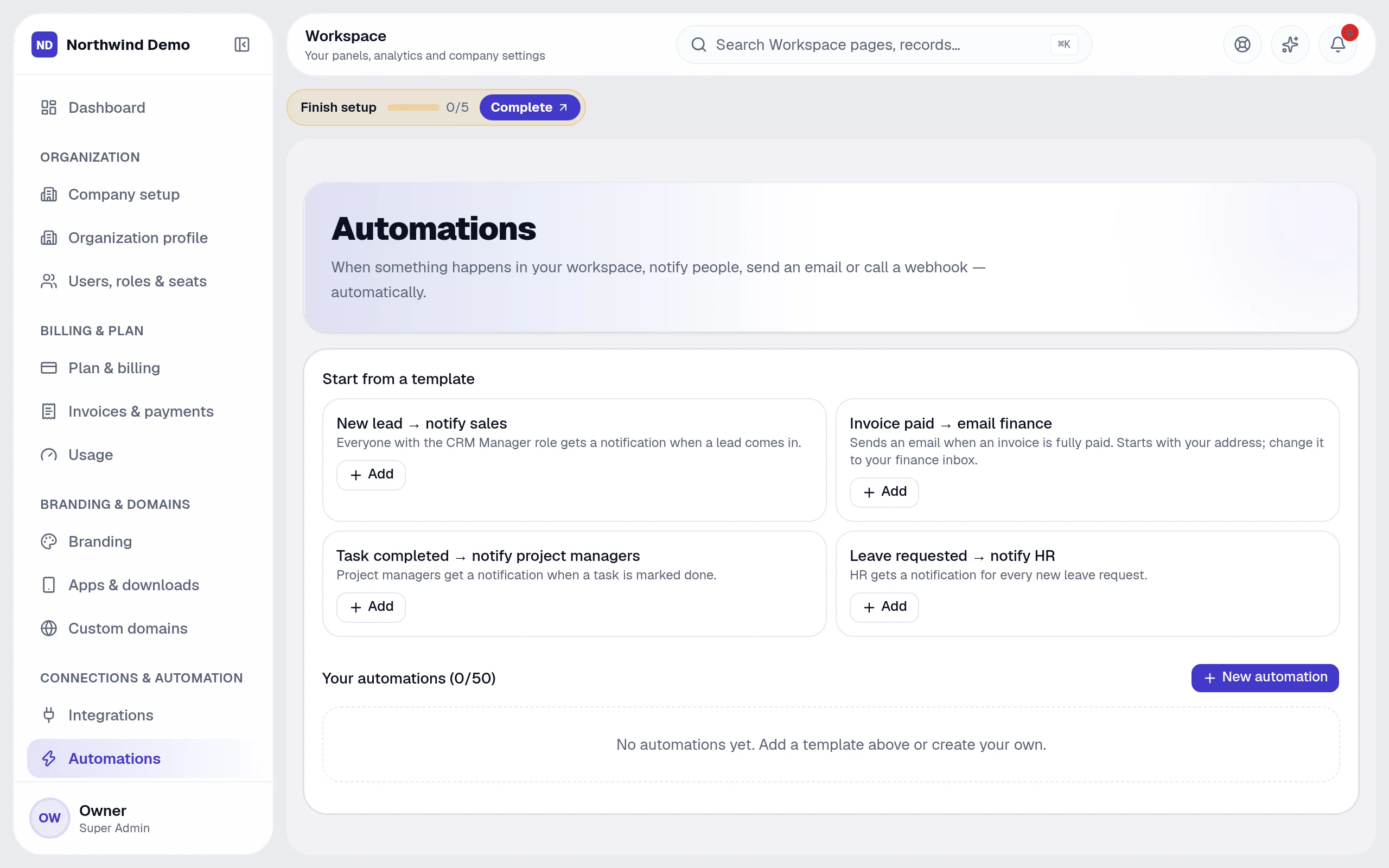This screenshot has width=1389, height=868.
Task: Click the Automations lightning bolt icon
Action: click(x=49, y=758)
